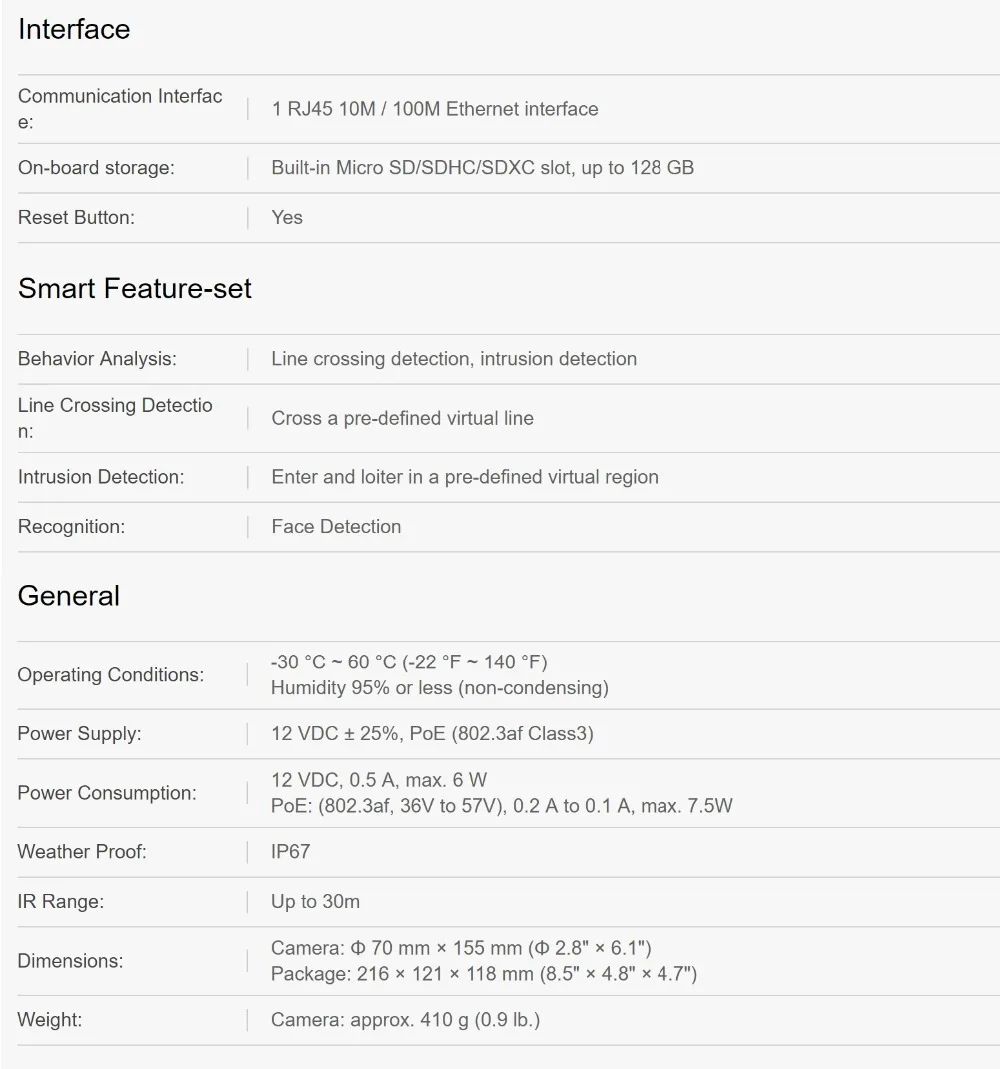Select the IP67 weather proof value
Image resolution: width=1000 pixels, height=1069 pixels.
[x=290, y=852]
